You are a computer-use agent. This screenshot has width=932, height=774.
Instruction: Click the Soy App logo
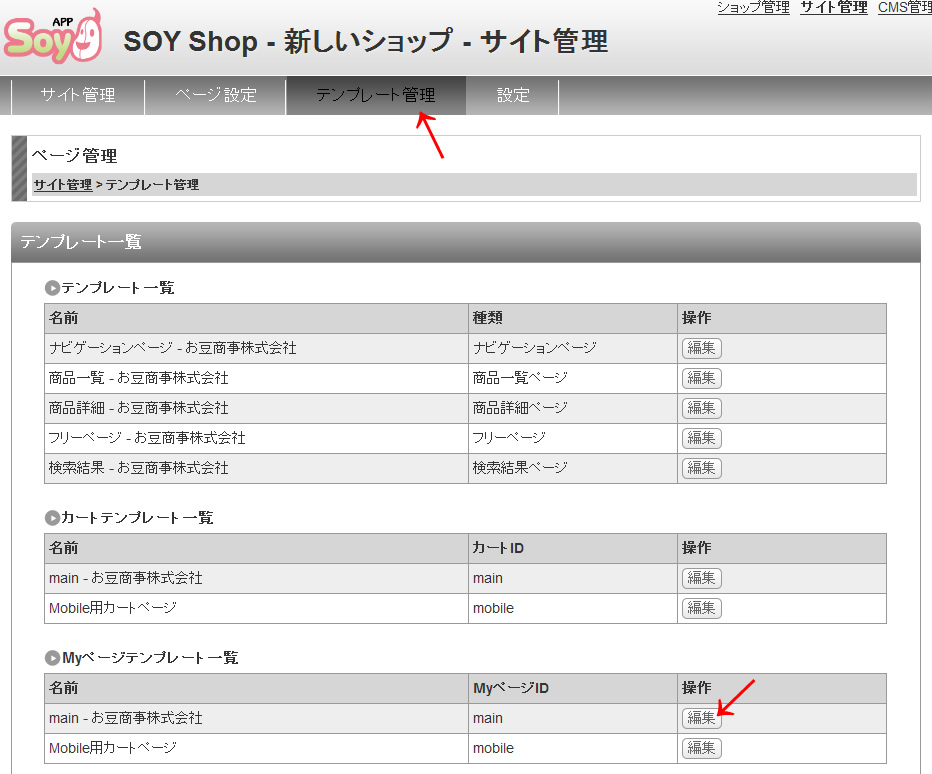53,36
